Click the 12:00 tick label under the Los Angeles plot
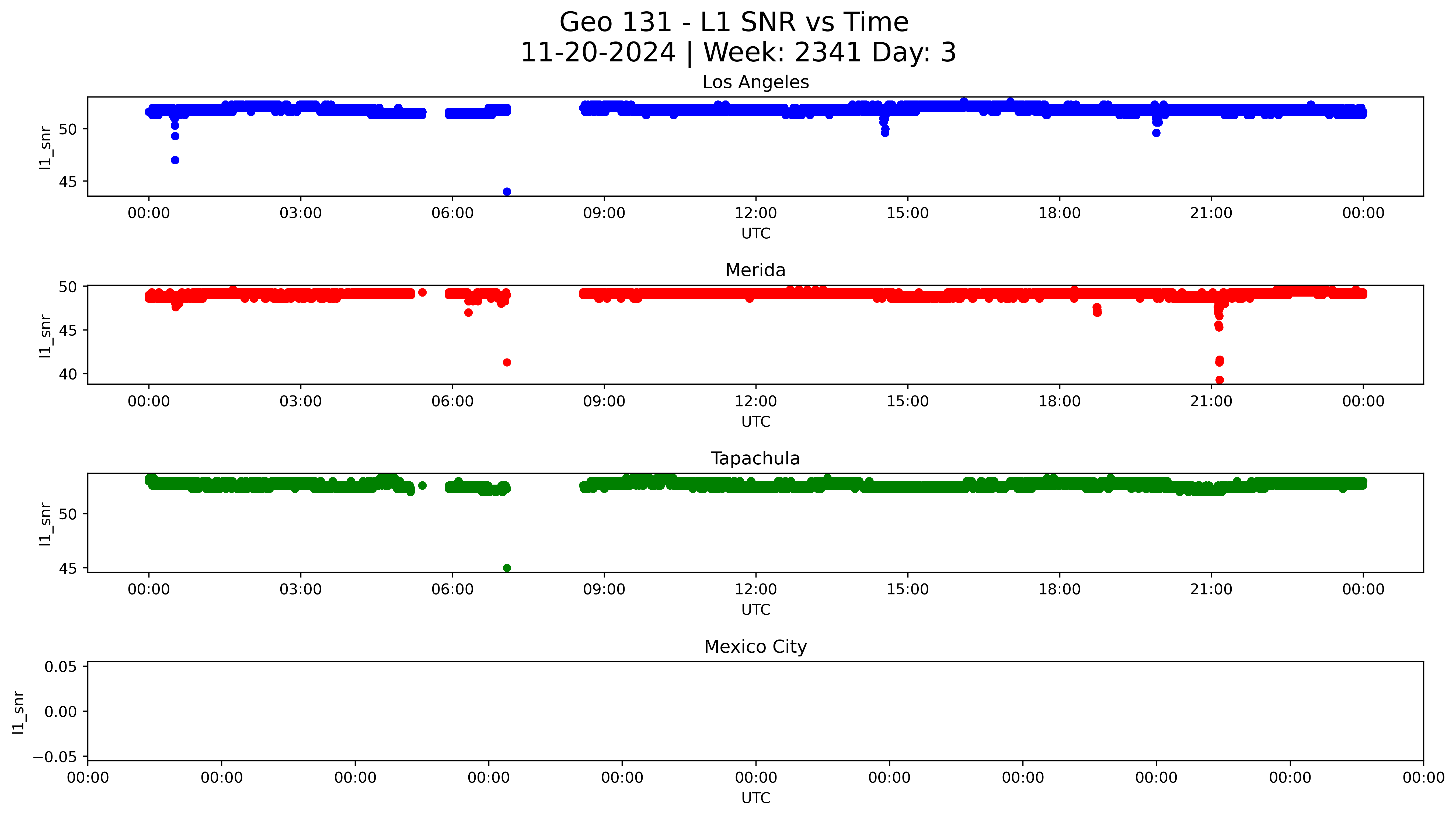1456x817 pixels. 756,213
